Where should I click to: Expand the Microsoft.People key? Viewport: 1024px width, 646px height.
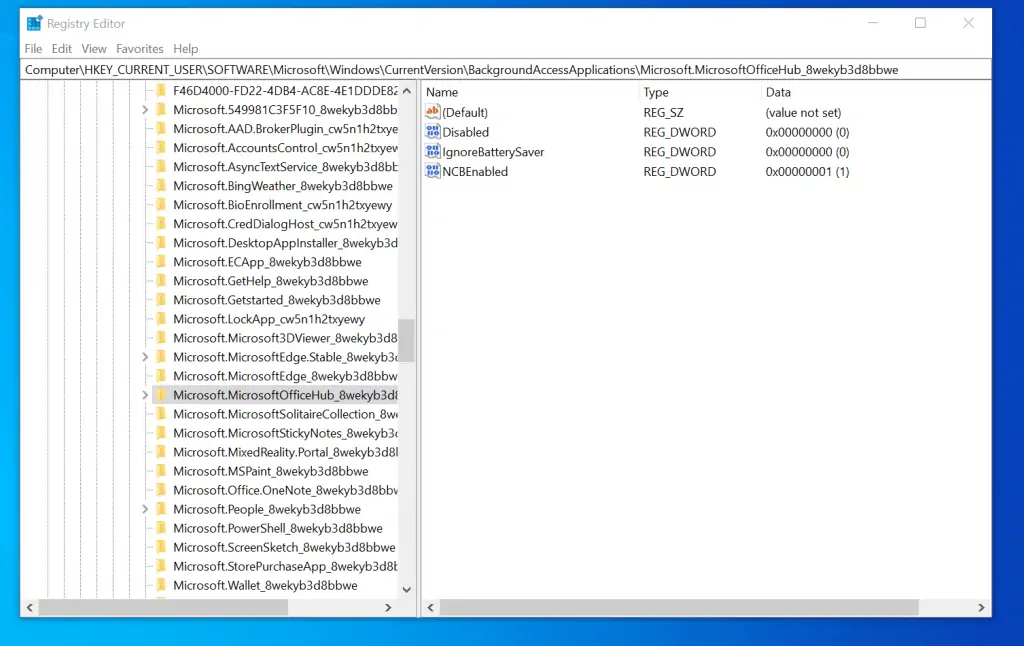(x=145, y=509)
